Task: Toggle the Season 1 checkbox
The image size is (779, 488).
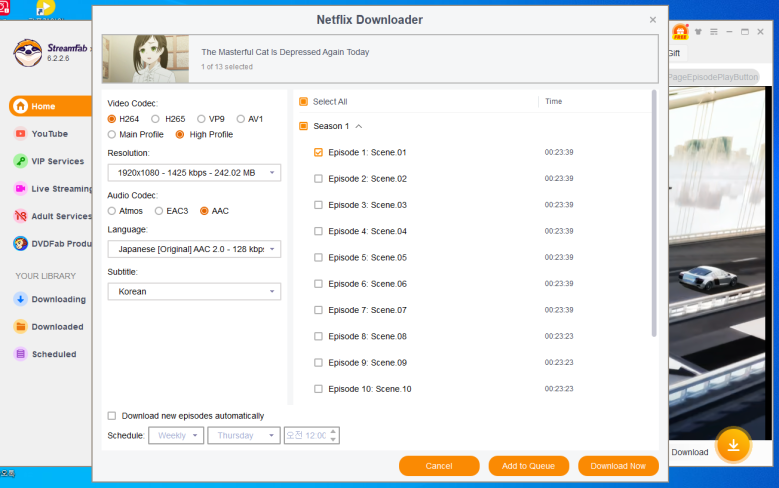Action: [x=304, y=126]
